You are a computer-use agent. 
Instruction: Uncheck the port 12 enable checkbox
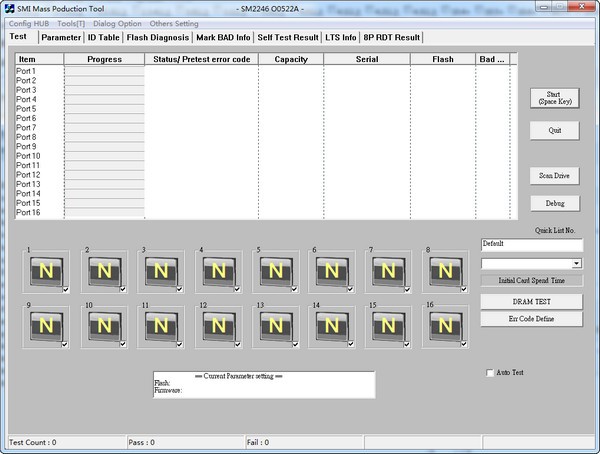click(x=238, y=344)
